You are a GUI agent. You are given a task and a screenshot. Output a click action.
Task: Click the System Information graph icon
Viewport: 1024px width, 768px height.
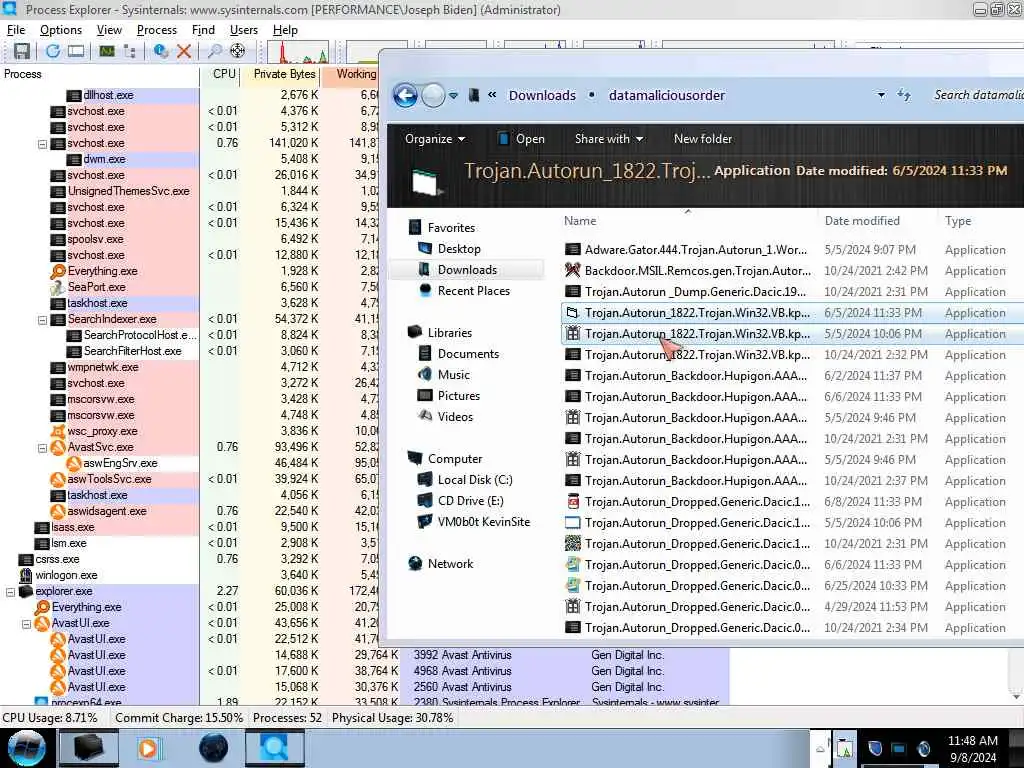pyautogui.click(x=106, y=51)
